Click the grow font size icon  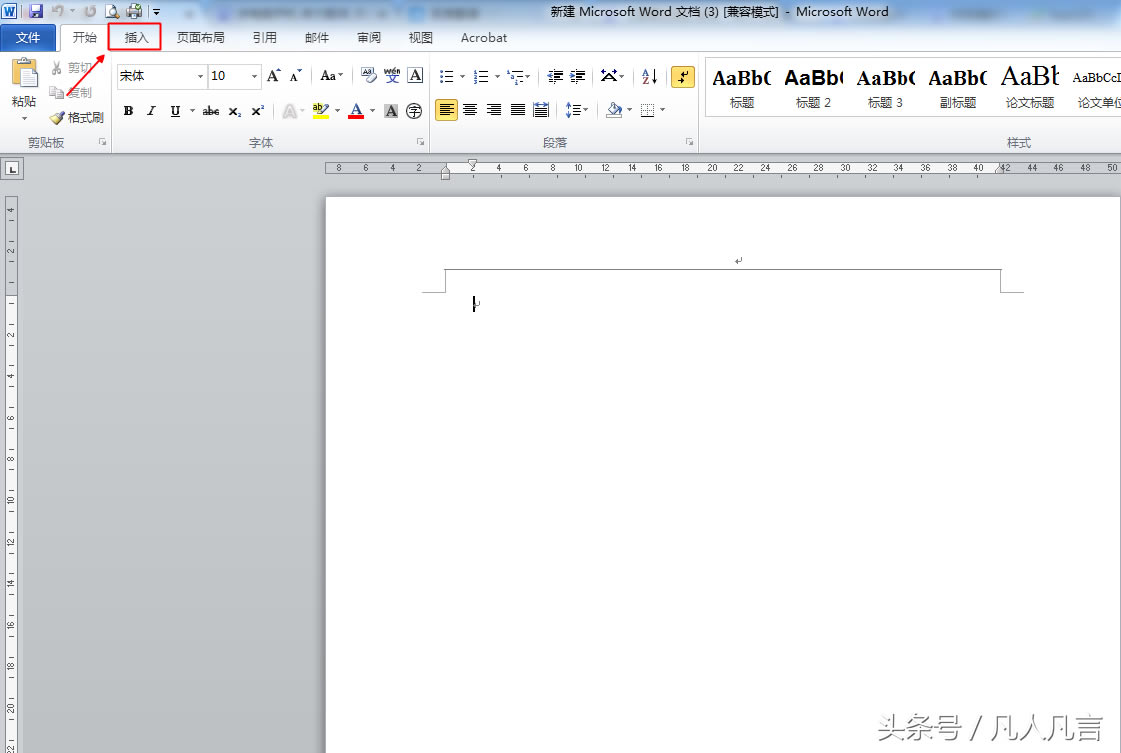(273, 76)
